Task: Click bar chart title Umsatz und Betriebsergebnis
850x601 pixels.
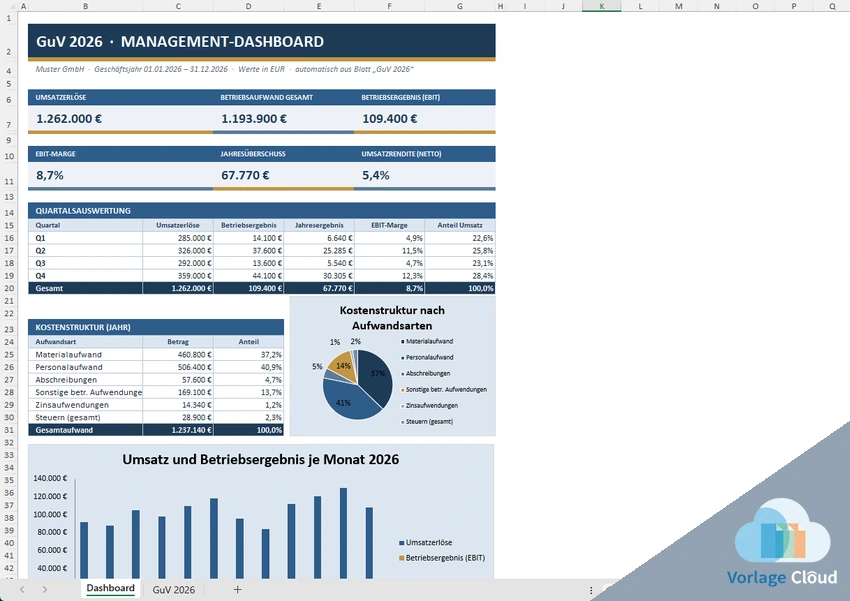Action: point(261,460)
